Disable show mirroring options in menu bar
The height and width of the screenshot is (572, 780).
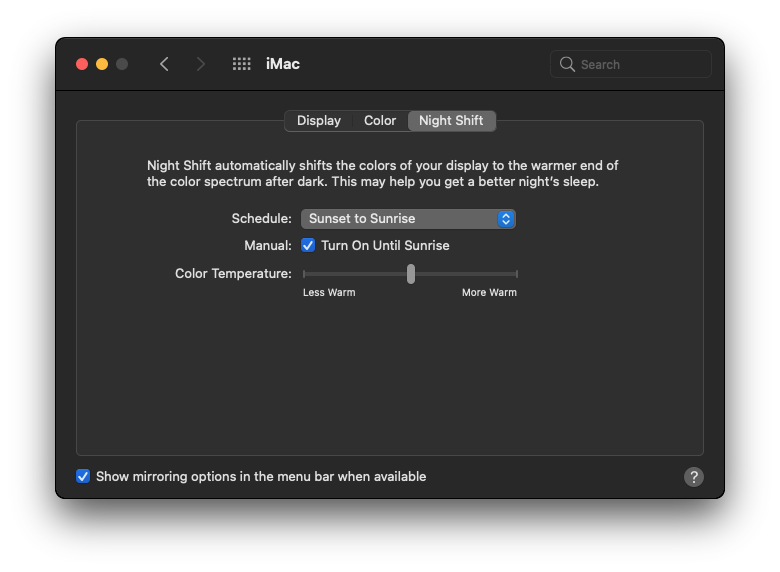click(x=83, y=476)
